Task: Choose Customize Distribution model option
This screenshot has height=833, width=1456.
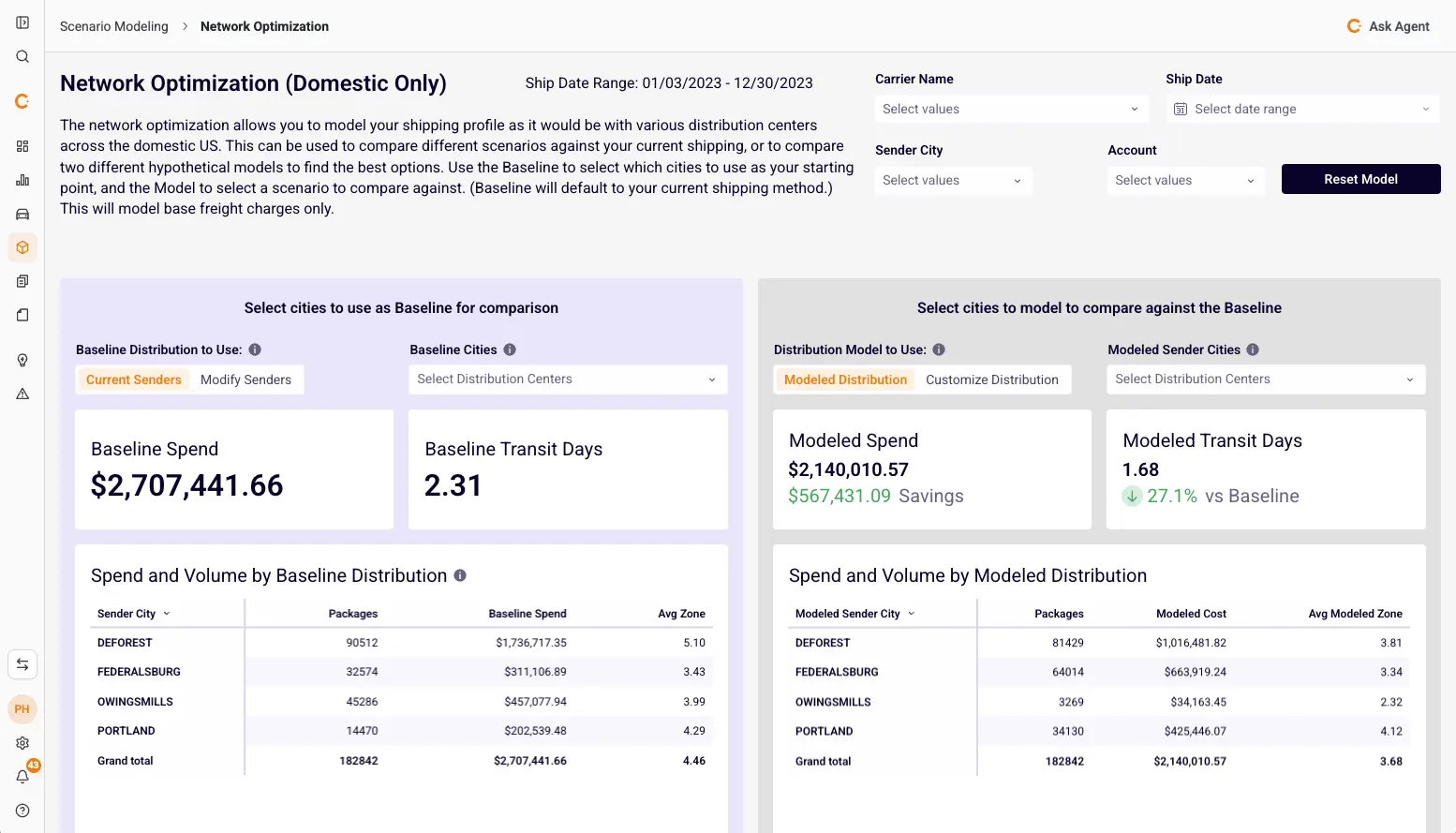Action: (x=991, y=379)
